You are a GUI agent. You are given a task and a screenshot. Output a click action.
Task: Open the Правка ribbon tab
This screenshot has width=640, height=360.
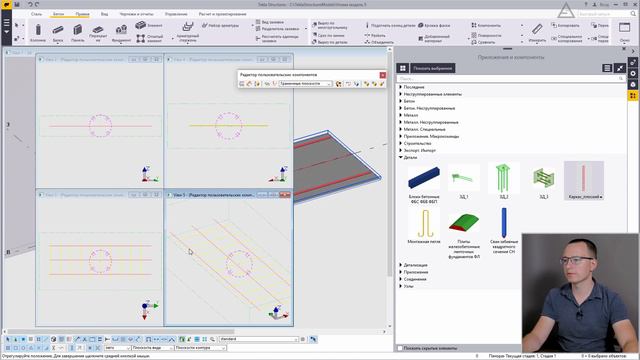[82, 14]
